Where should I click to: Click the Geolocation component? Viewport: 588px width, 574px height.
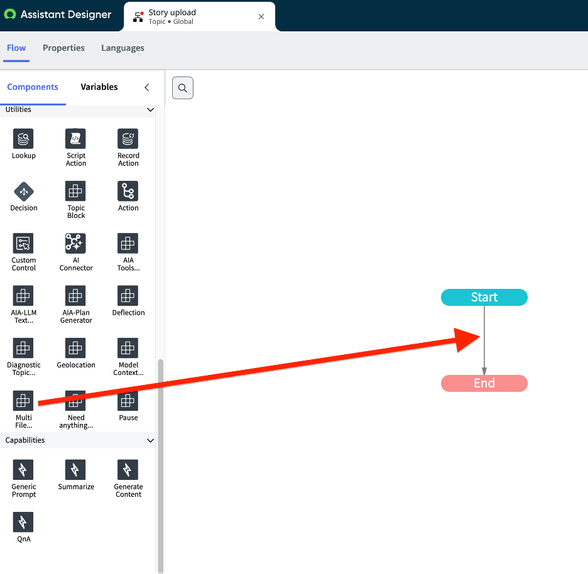[76, 353]
